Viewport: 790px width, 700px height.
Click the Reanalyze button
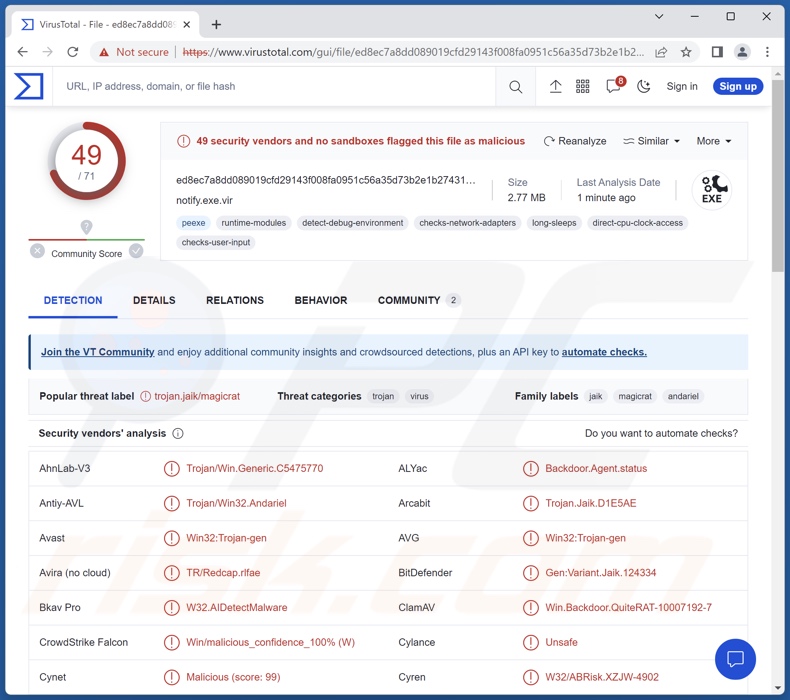[x=575, y=141]
